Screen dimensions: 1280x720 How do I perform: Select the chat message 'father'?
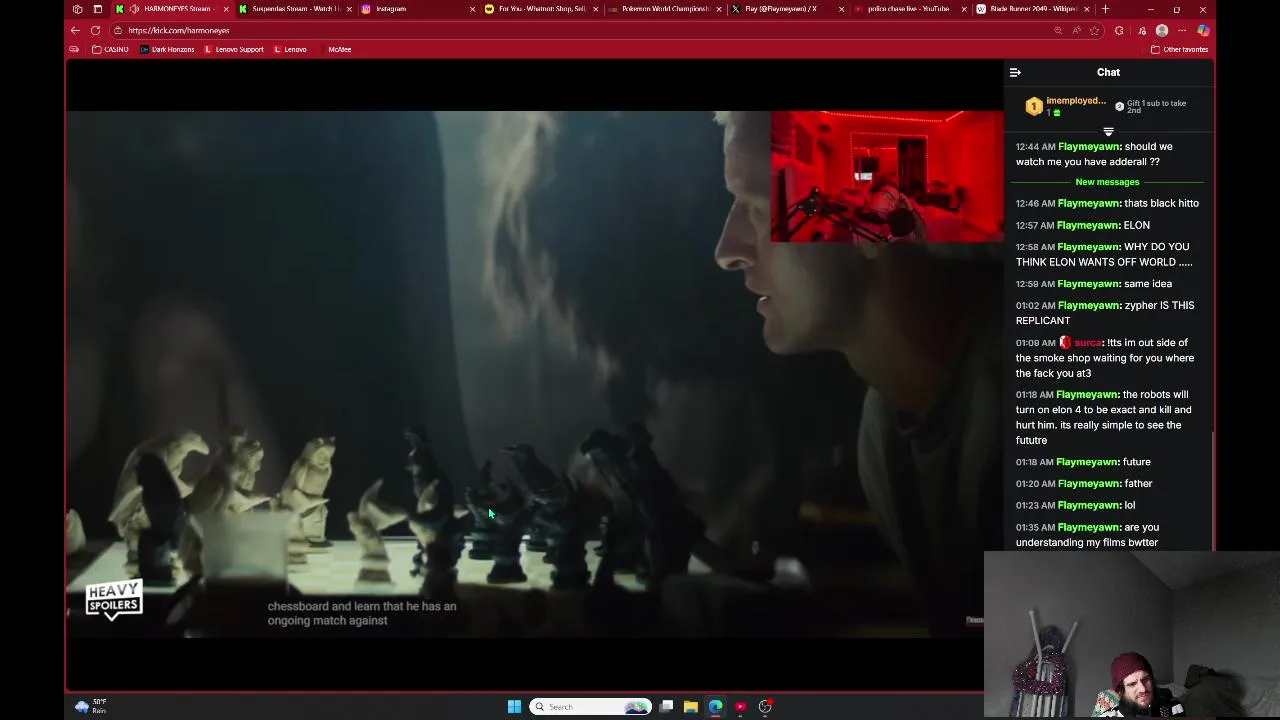[x=1138, y=484]
